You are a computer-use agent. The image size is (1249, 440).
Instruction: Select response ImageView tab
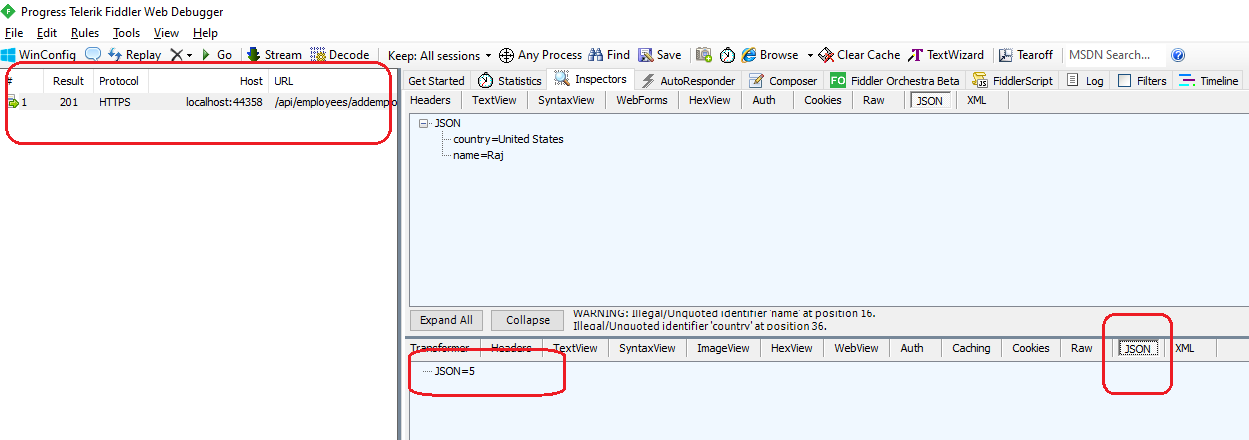(x=723, y=348)
